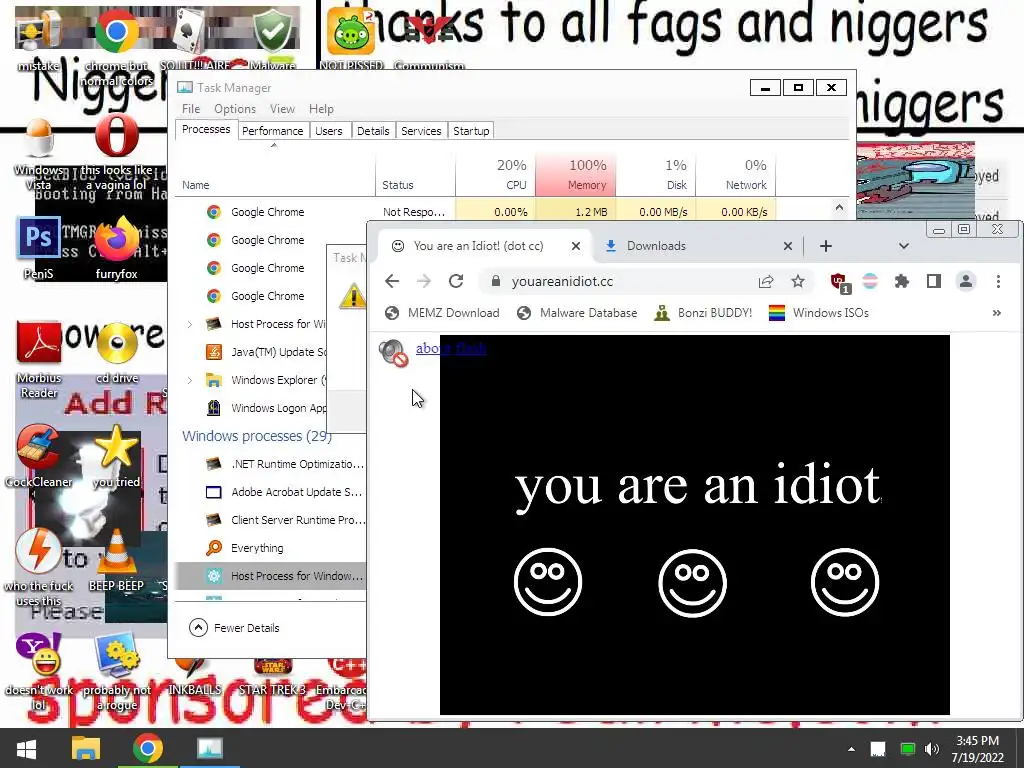Bookmark this page with the star icon
This screenshot has height=768, width=1024.
pos(797,281)
